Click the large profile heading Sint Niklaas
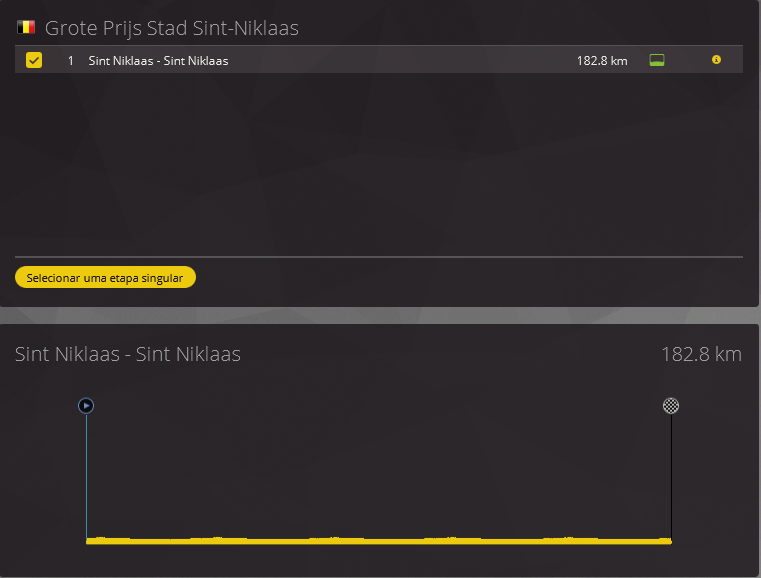Screen dimensions: 761x578 click(128, 354)
